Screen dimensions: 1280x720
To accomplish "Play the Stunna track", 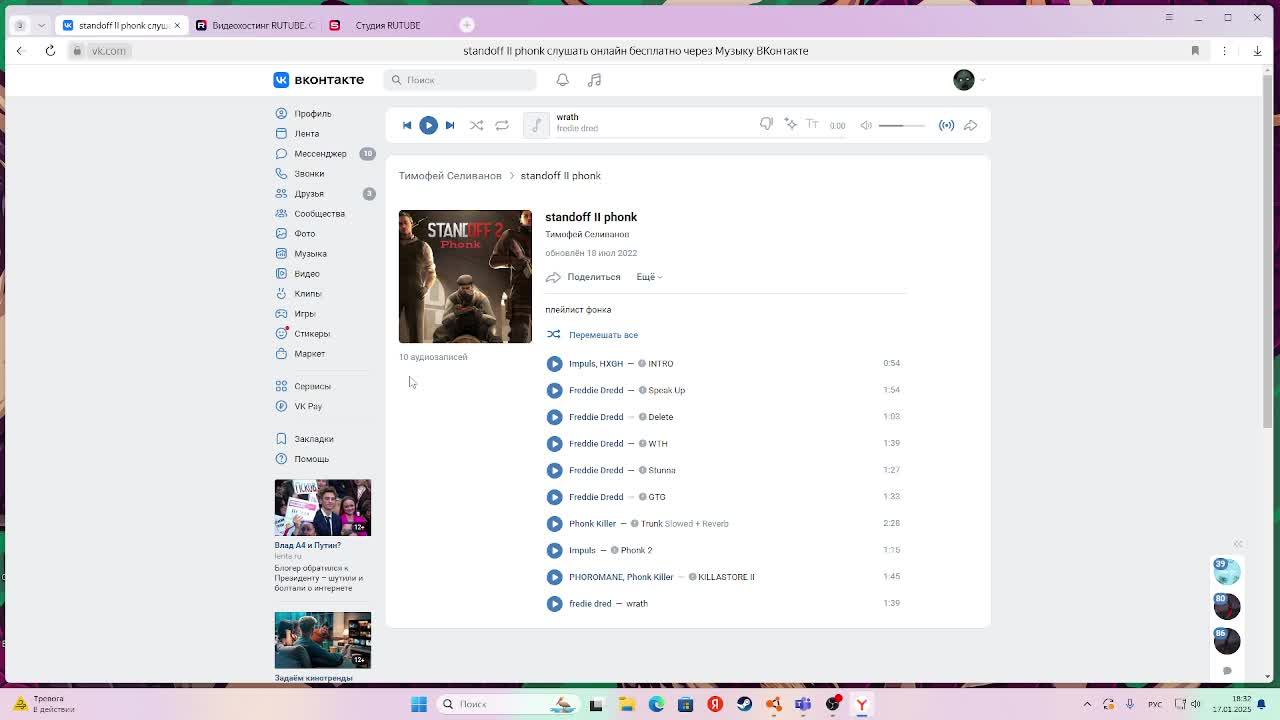I will tap(554, 470).
